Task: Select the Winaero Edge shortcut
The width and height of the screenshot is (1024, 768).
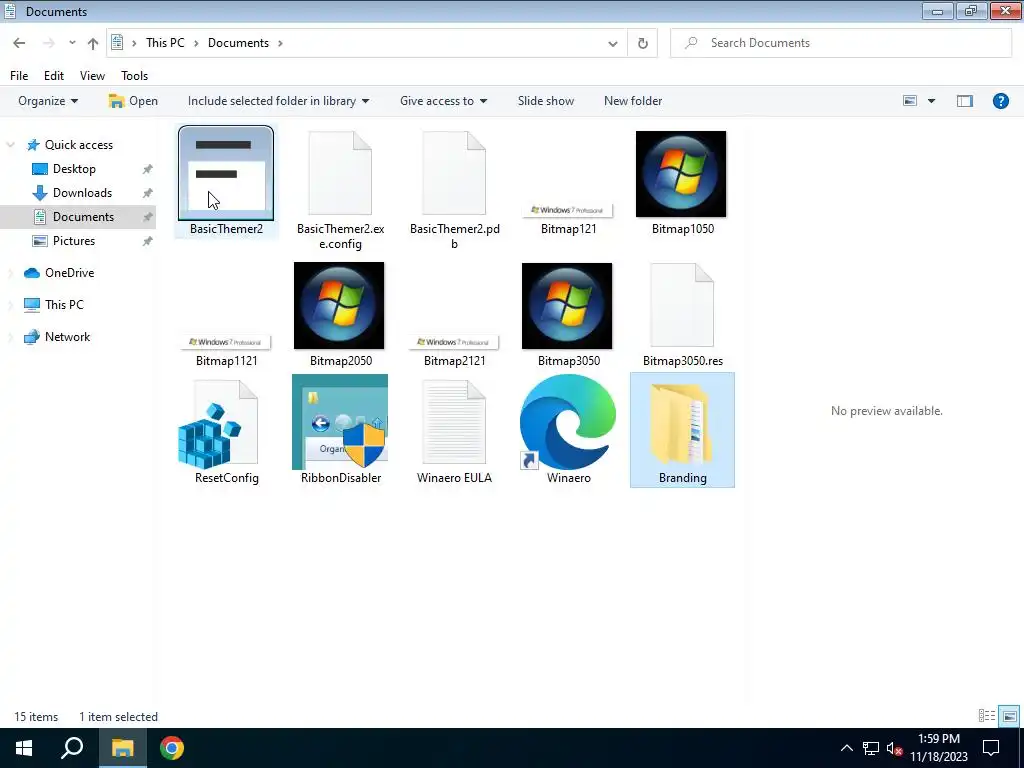Action: pyautogui.click(x=568, y=430)
